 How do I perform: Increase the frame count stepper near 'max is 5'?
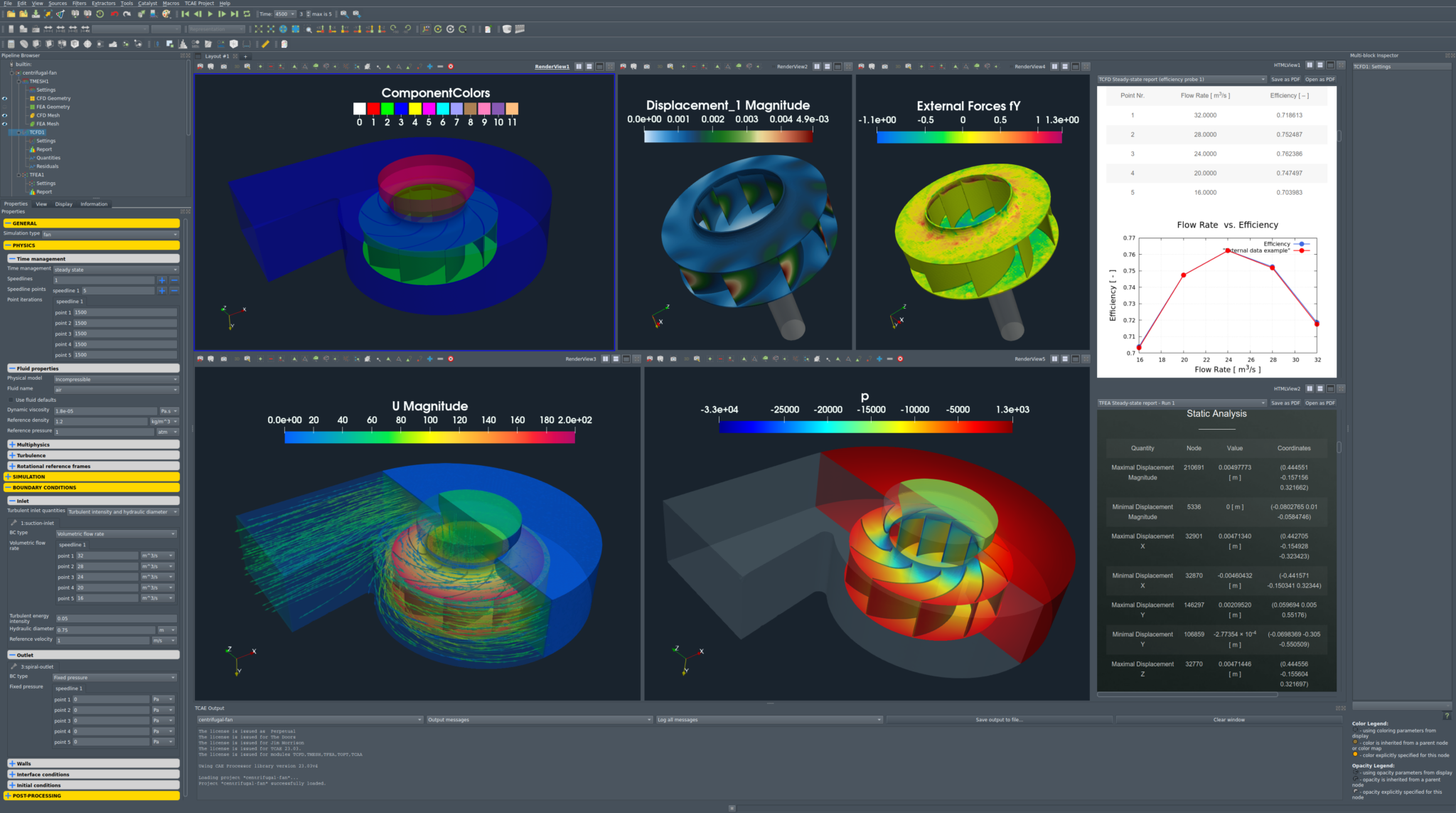click(309, 11)
